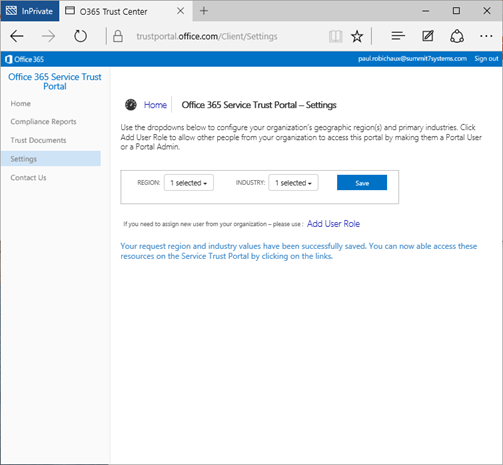This screenshot has height=465, width=503.
Task: Open Trust Documents in sidebar
Action: pyautogui.click(x=38, y=140)
